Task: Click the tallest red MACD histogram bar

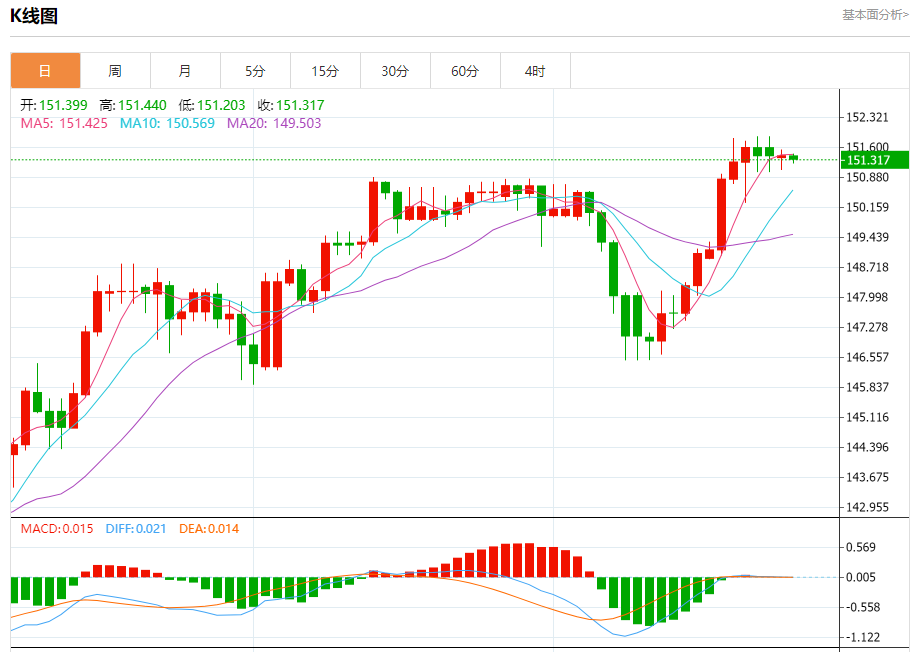Action: (529, 560)
